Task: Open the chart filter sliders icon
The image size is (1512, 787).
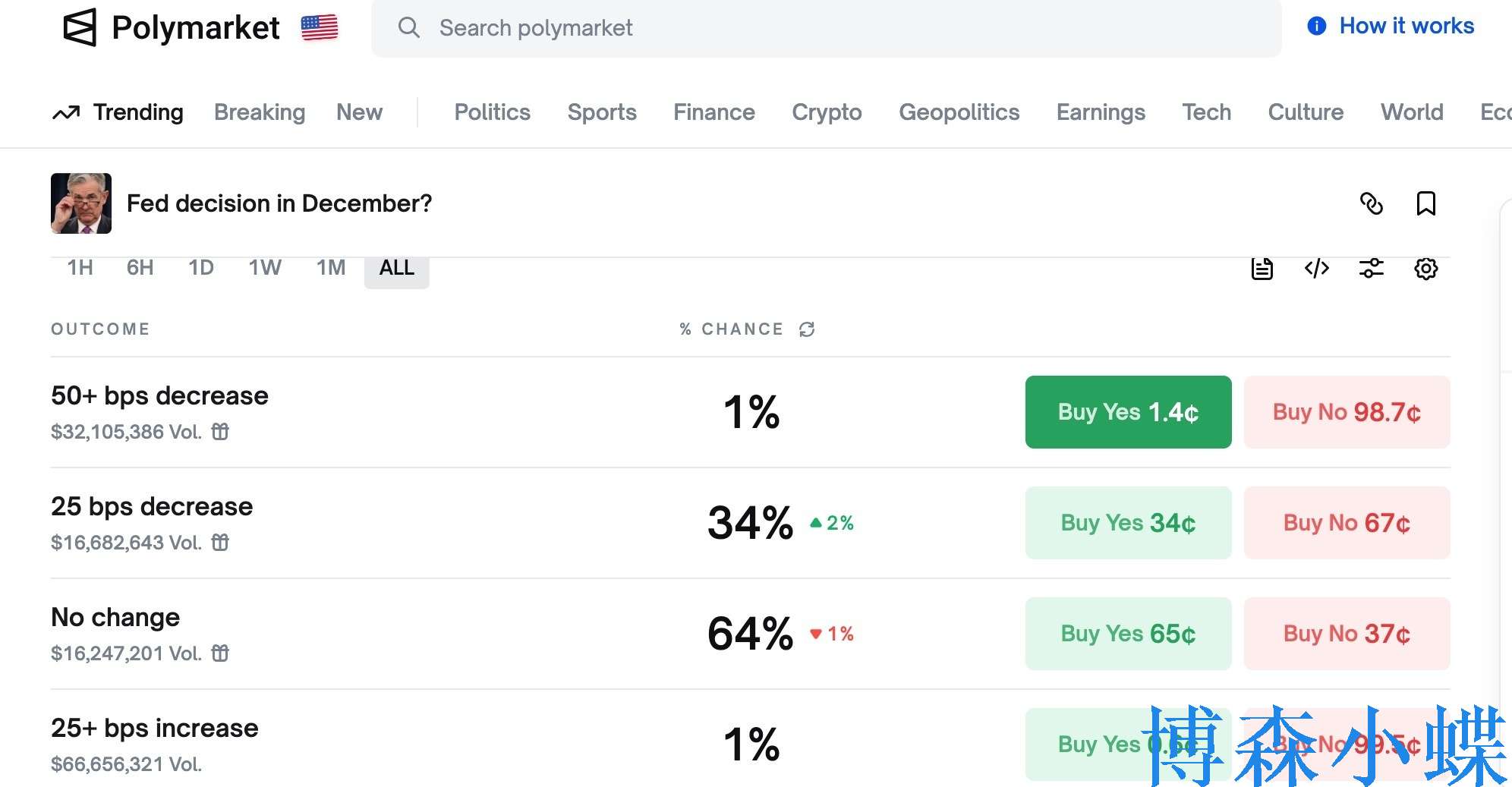Action: (1371, 269)
